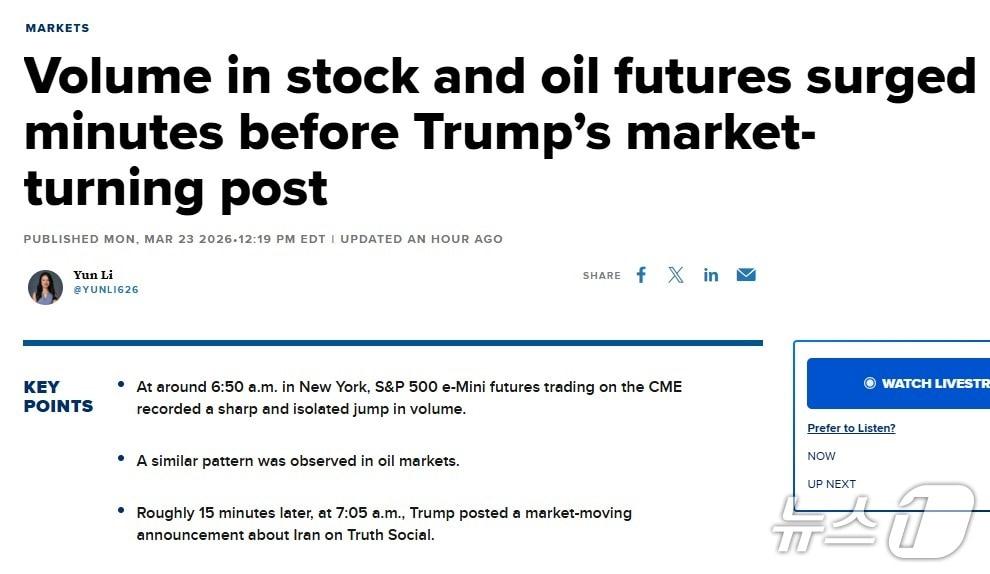Share article via email envelope icon

click(746, 275)
